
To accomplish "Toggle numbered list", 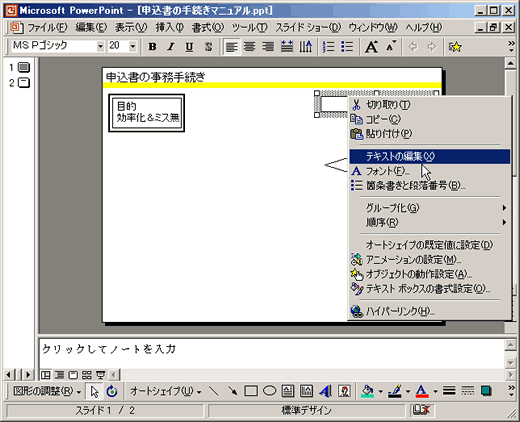I will pos(329,47).
